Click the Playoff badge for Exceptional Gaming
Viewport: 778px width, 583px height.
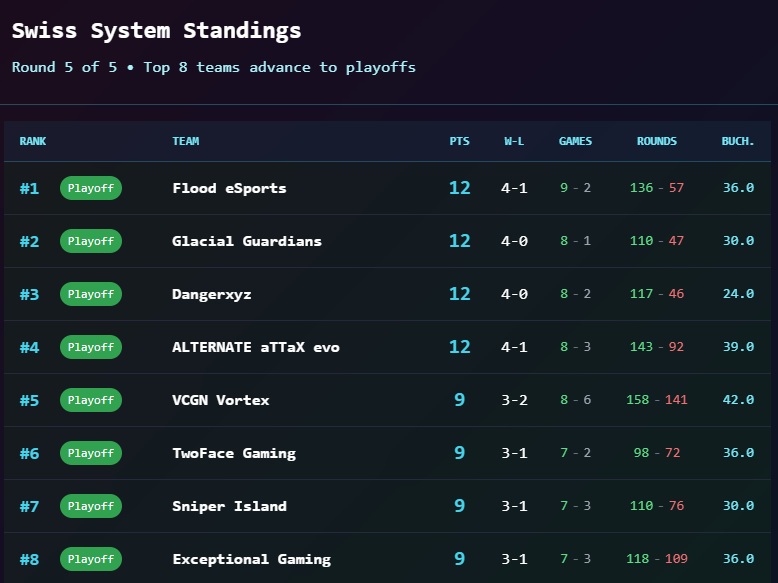(91, 559)
